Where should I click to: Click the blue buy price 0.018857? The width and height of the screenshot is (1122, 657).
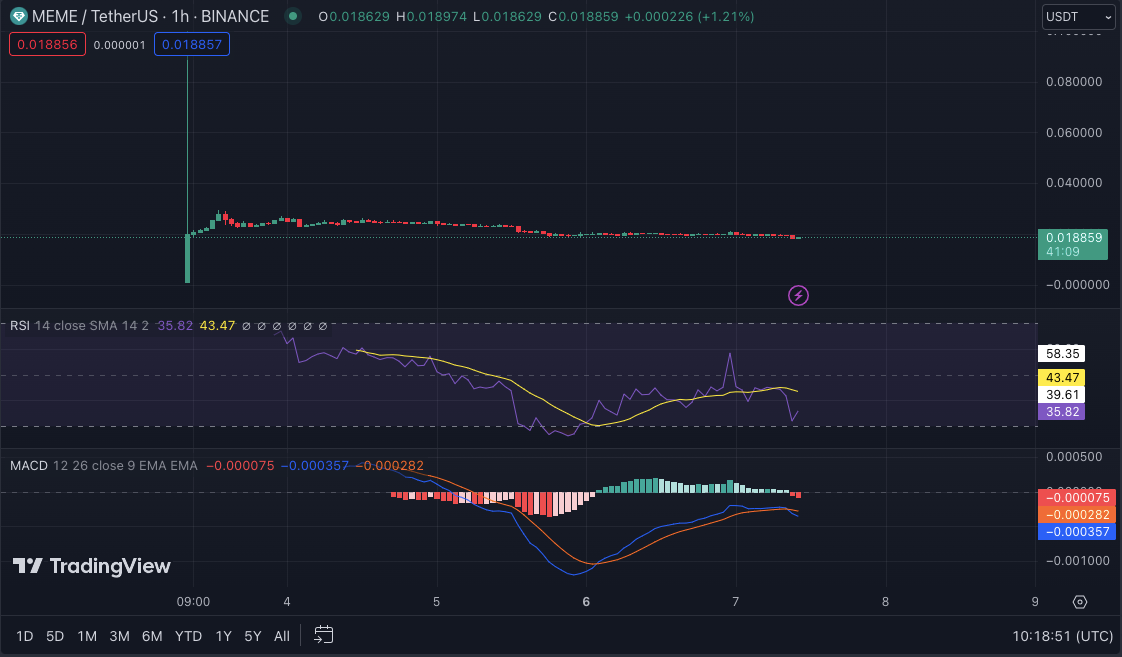192,44
